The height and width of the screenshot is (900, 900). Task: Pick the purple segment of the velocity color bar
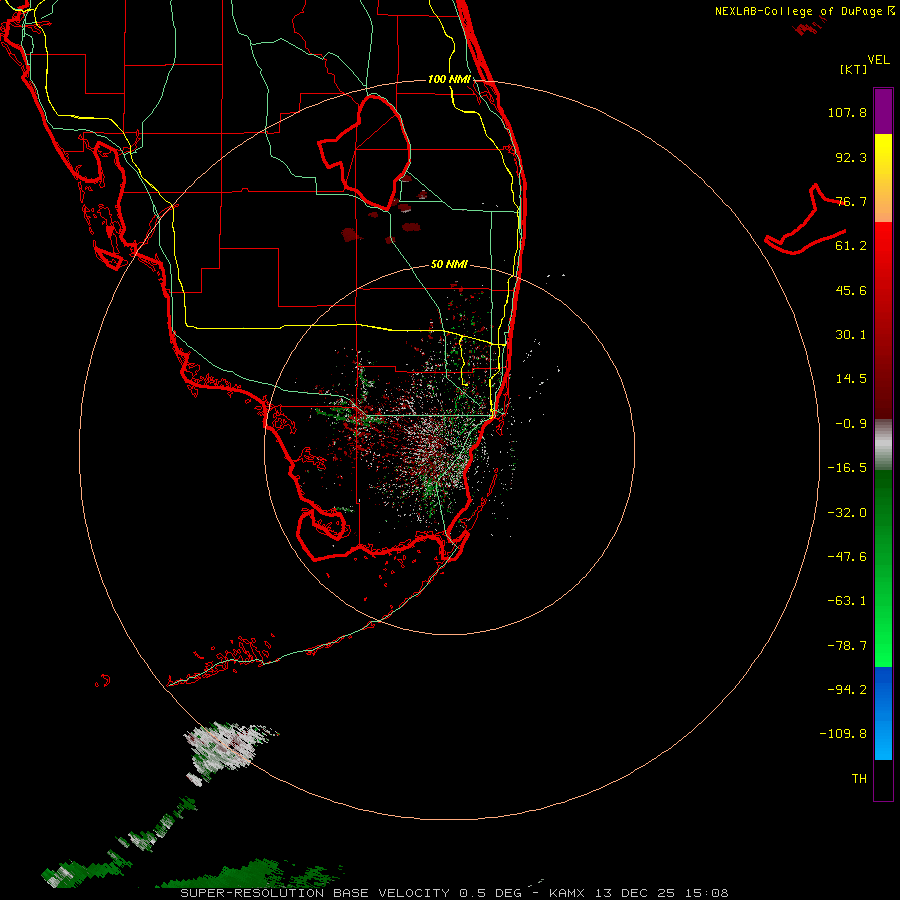883,111
